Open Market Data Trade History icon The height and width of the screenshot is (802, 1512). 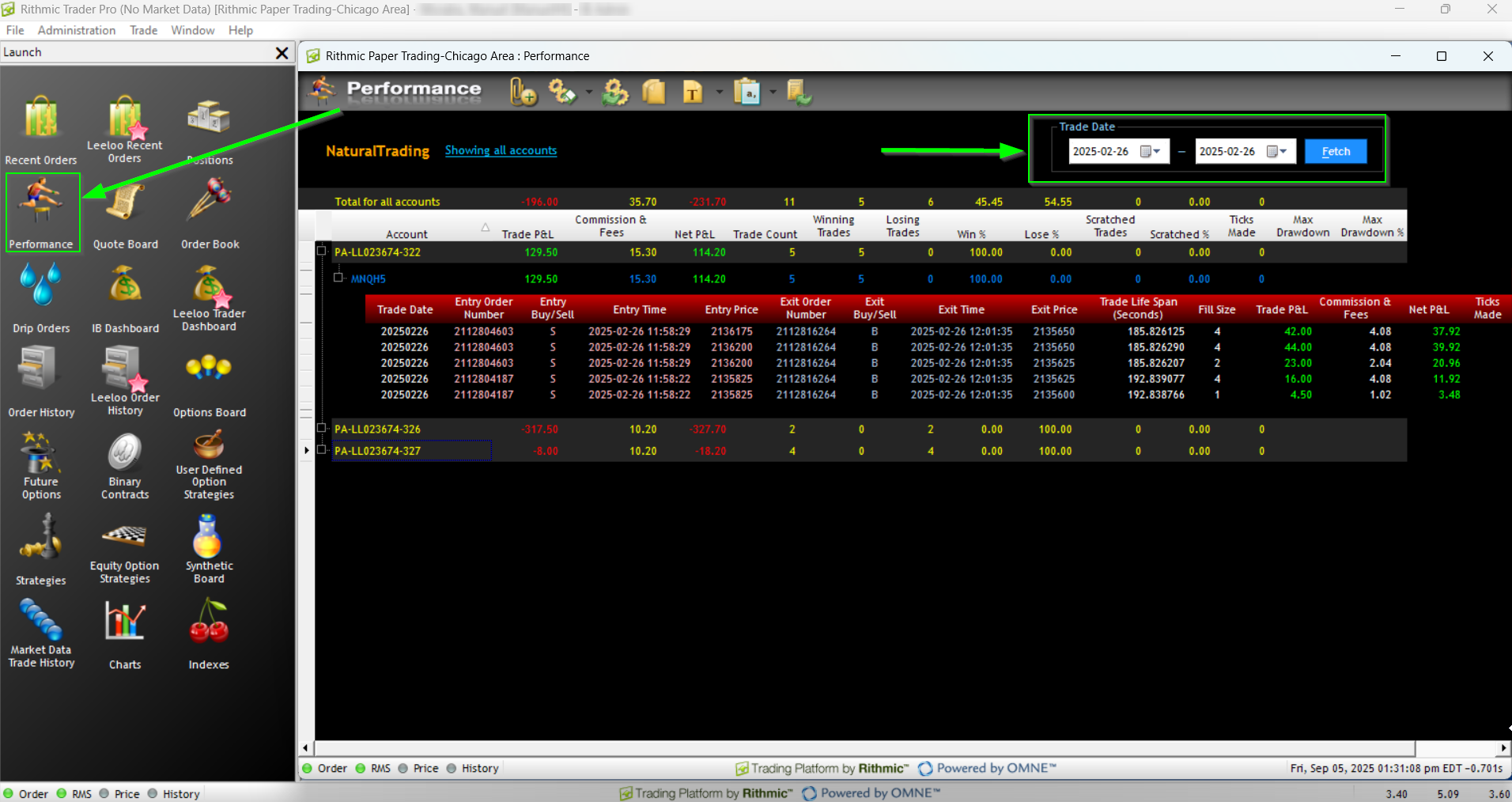point(41,634)
